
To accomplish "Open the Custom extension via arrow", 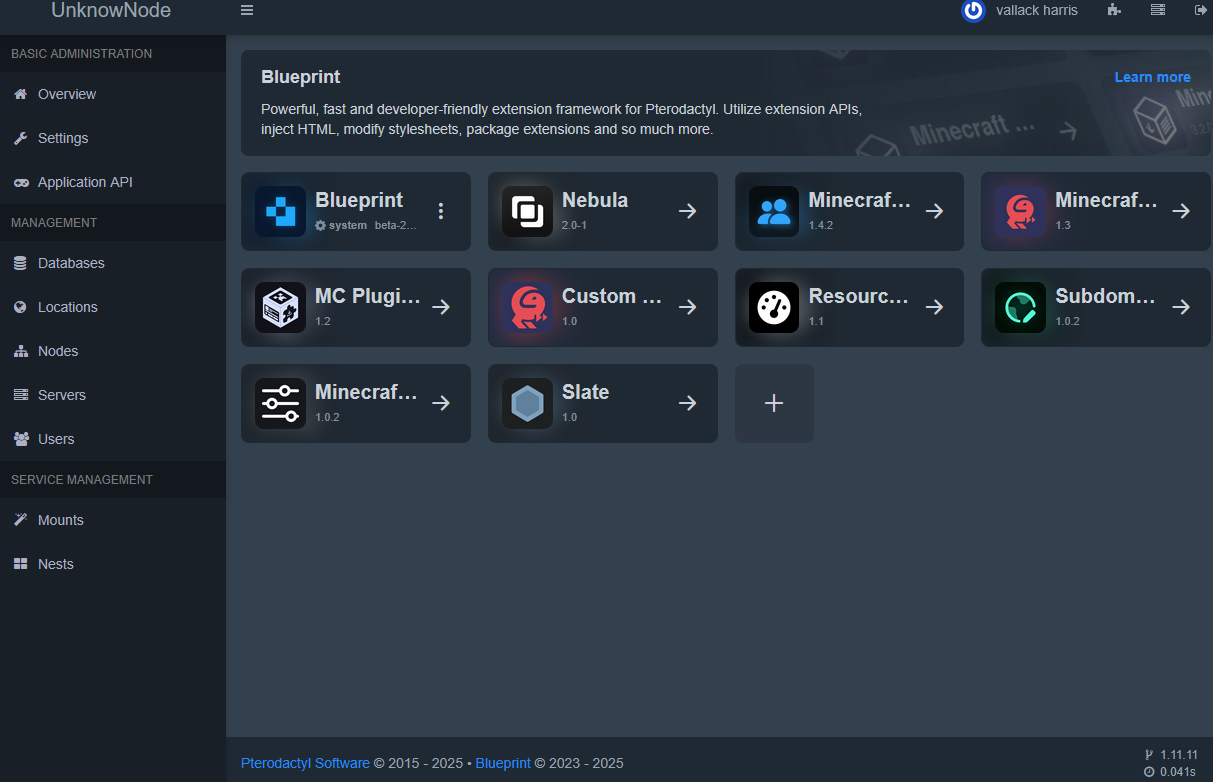I will (687, 307).
